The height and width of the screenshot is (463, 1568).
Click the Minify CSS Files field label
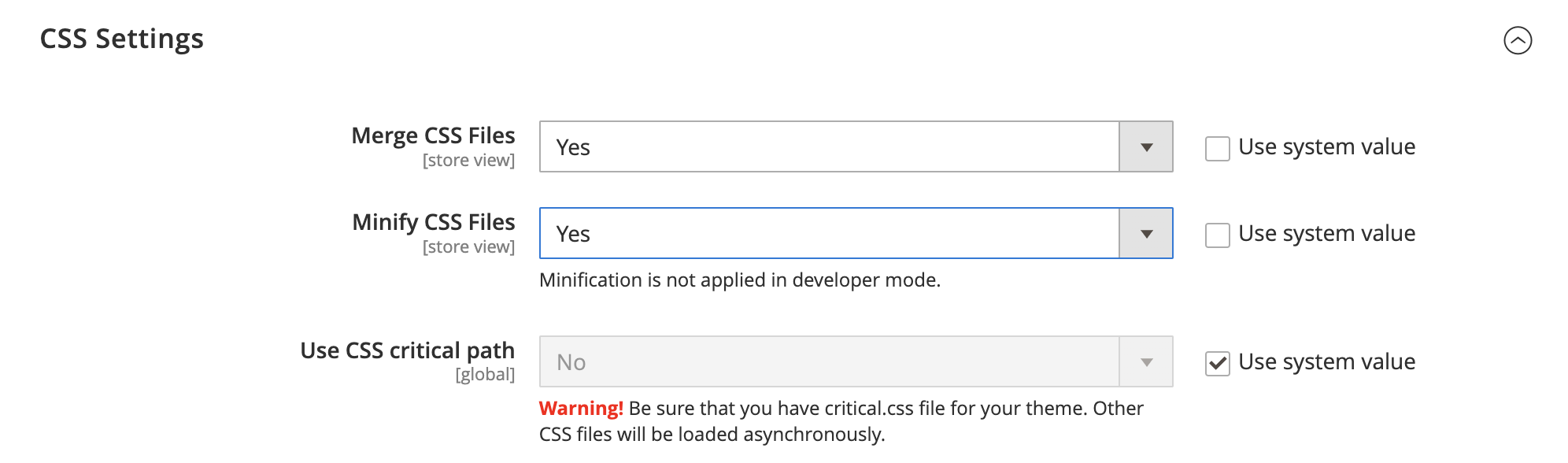pyautogui.click(x=433, y=223)
